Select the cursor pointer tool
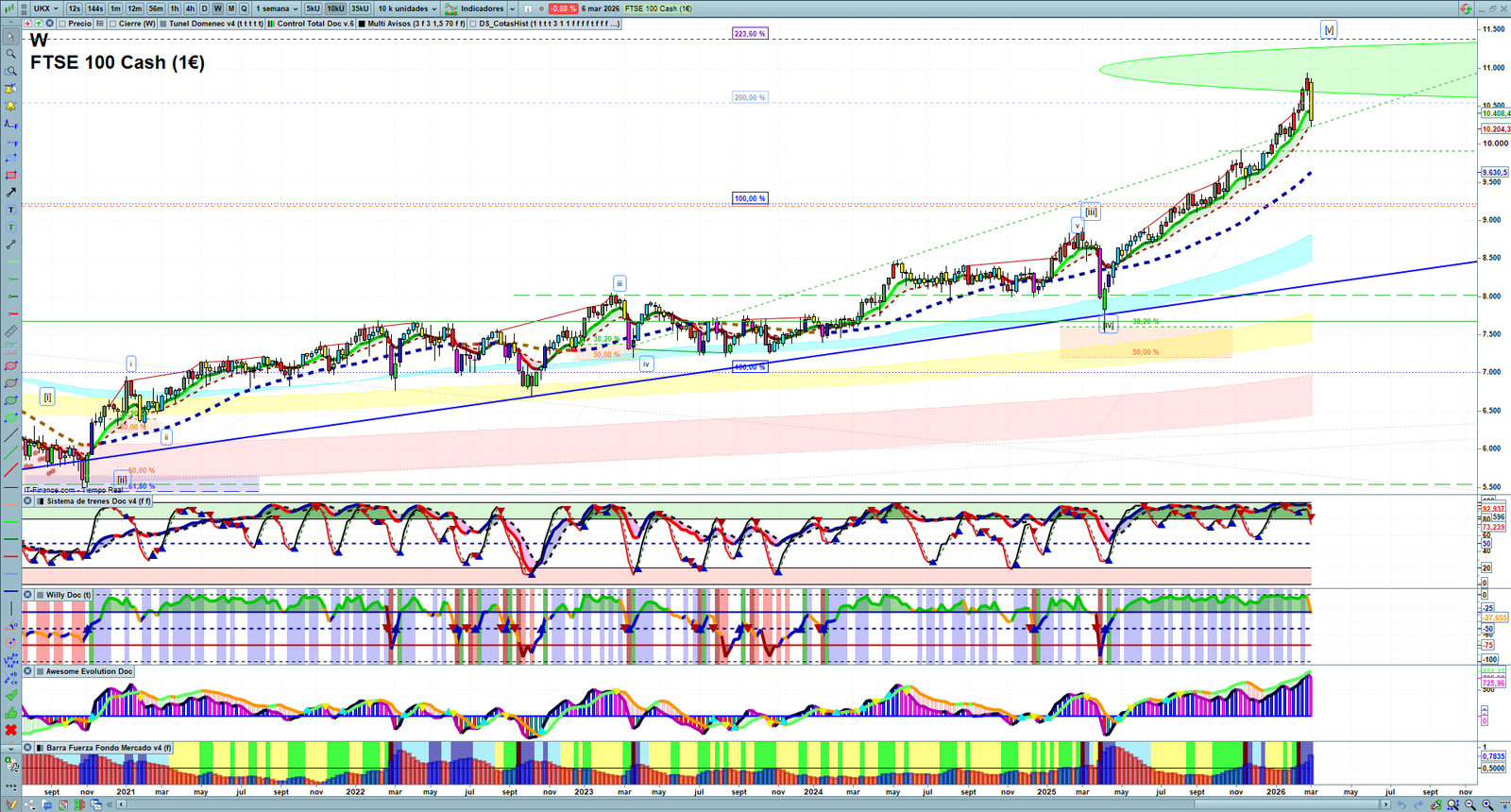Image resolution: width=1511 pixels, height=812 pixels. tap(10, 37)
